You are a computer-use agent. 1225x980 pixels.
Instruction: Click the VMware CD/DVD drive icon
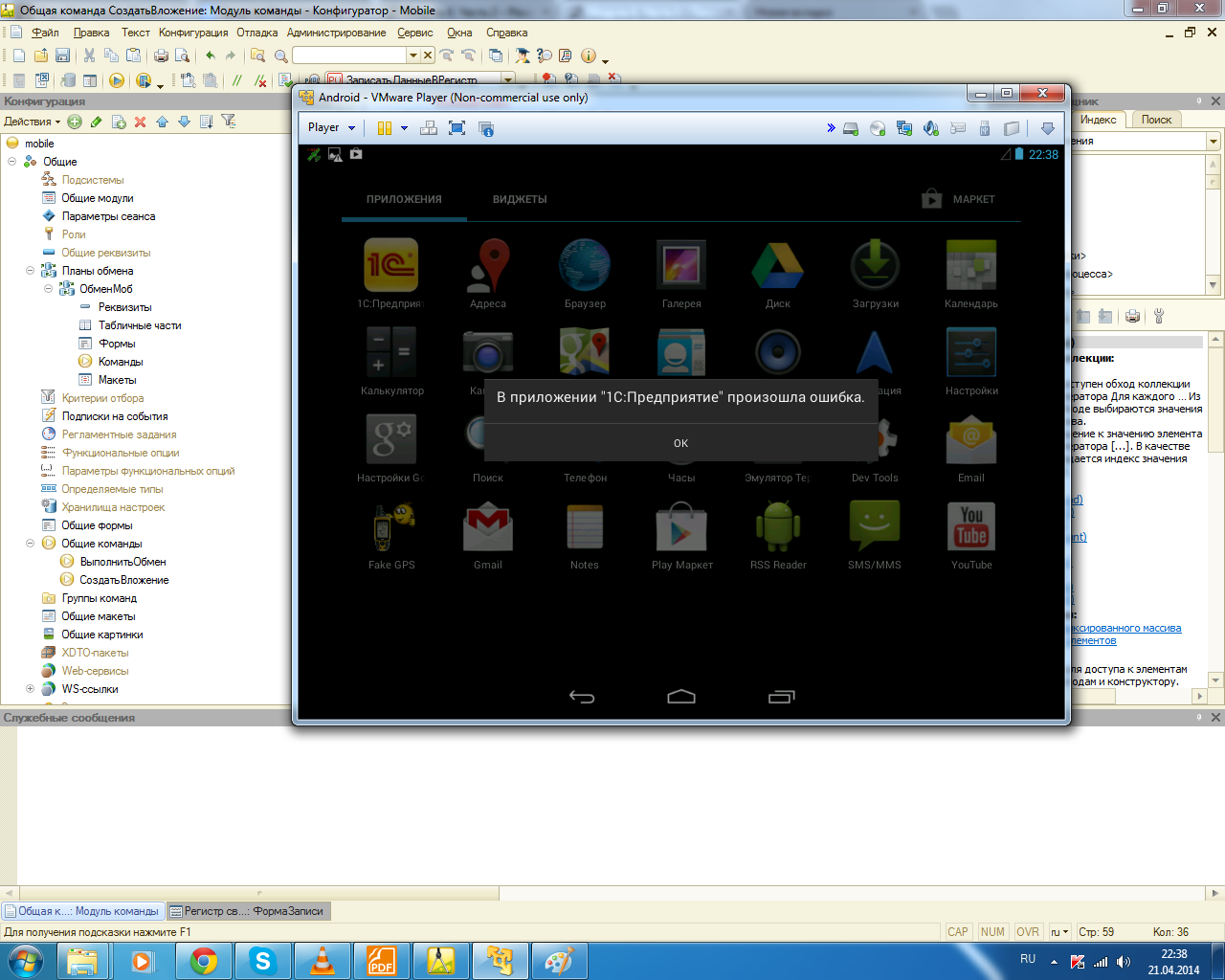click(878, 128)
